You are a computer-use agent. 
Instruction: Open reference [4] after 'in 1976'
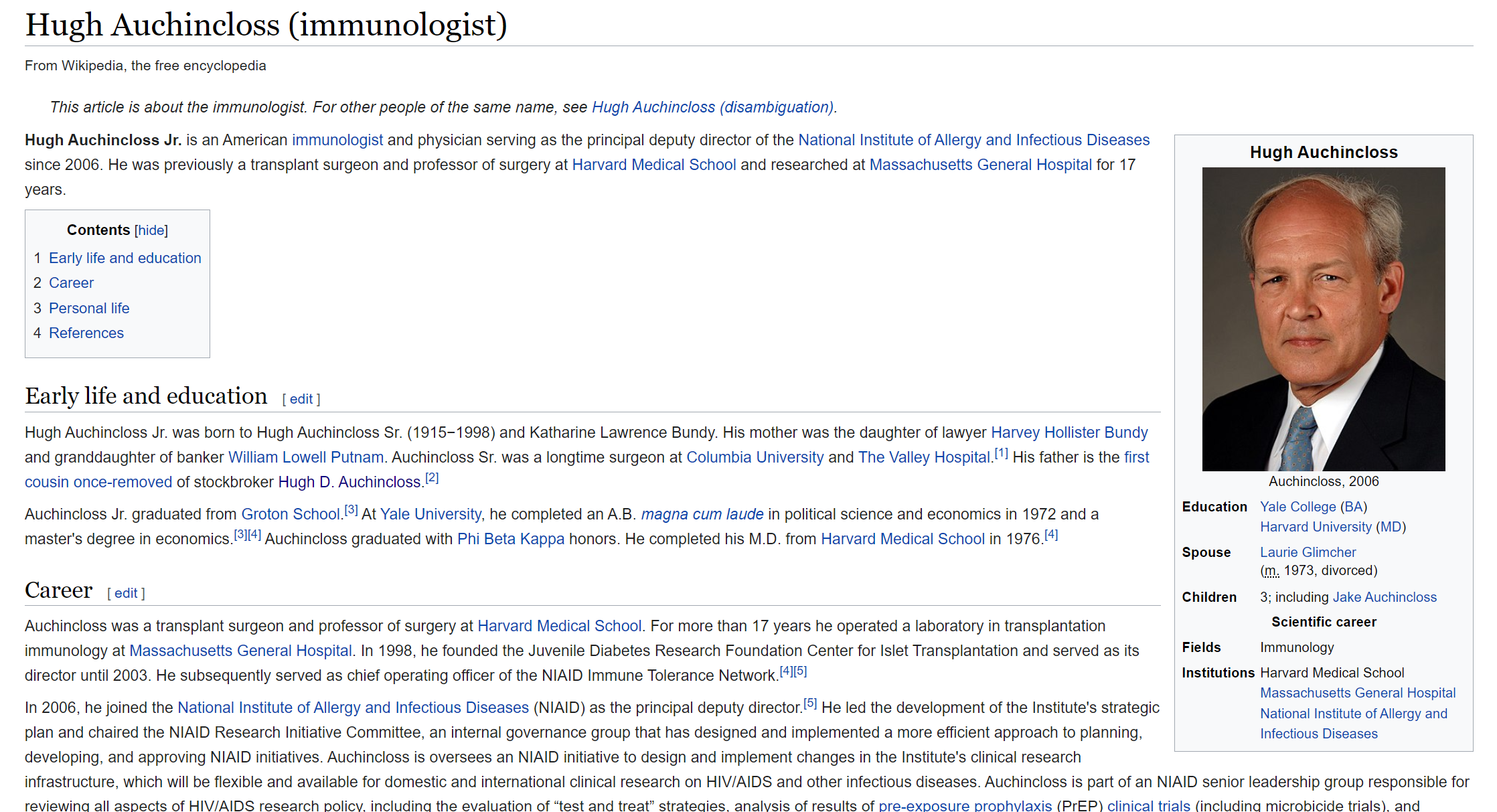point(1051,535)
